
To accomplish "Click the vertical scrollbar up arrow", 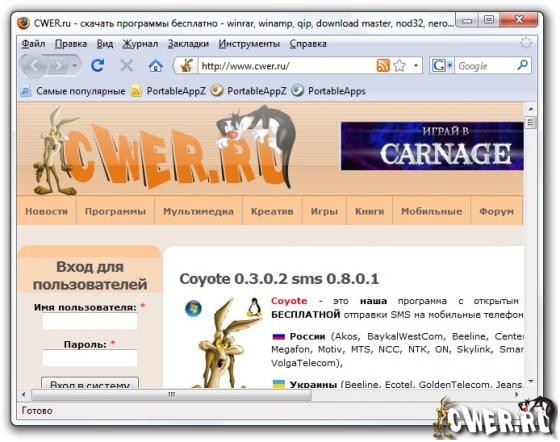I will 531,109.
